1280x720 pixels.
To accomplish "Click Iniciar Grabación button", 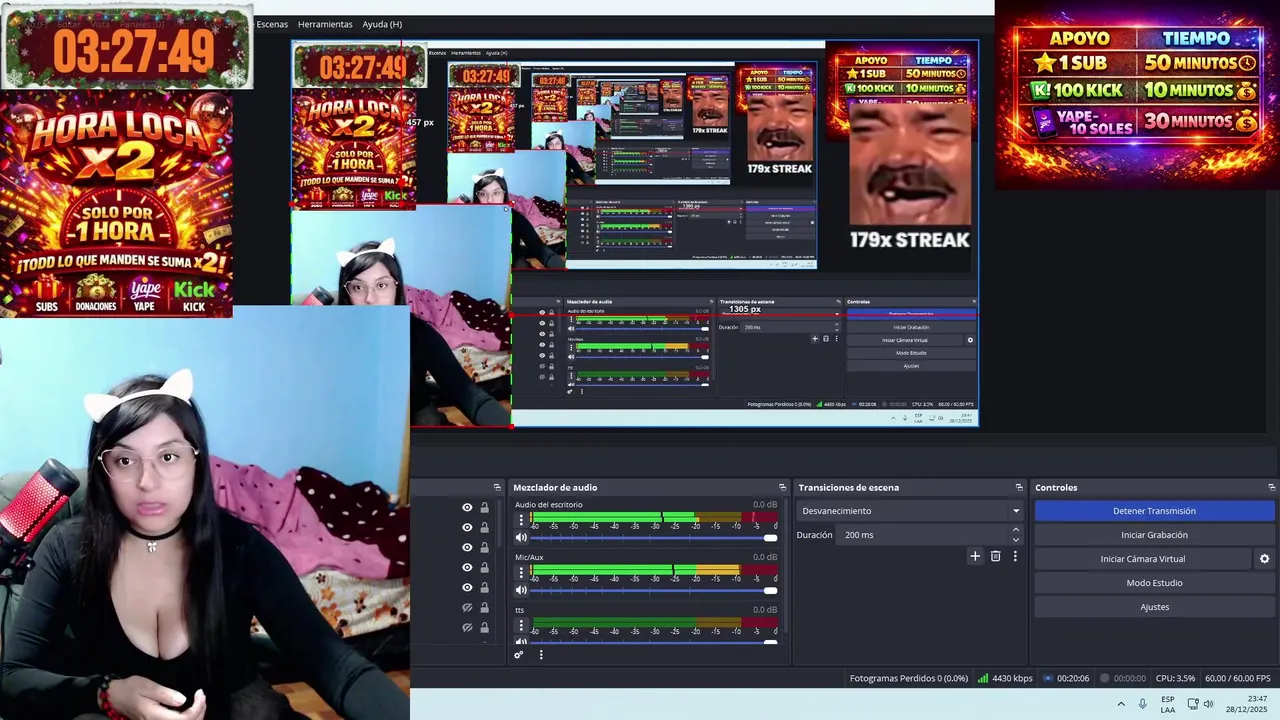I will (x=1154, y=535).
